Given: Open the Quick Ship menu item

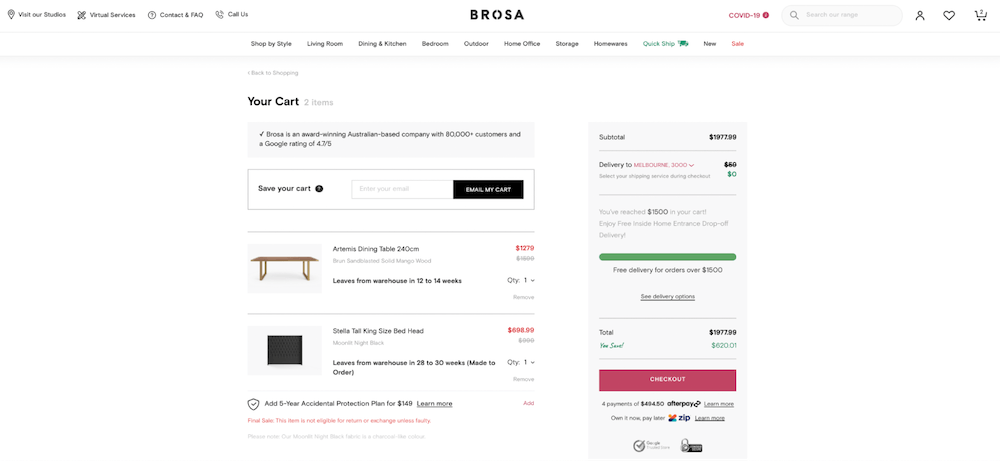Looking at the screenshot, I should 665,44.
